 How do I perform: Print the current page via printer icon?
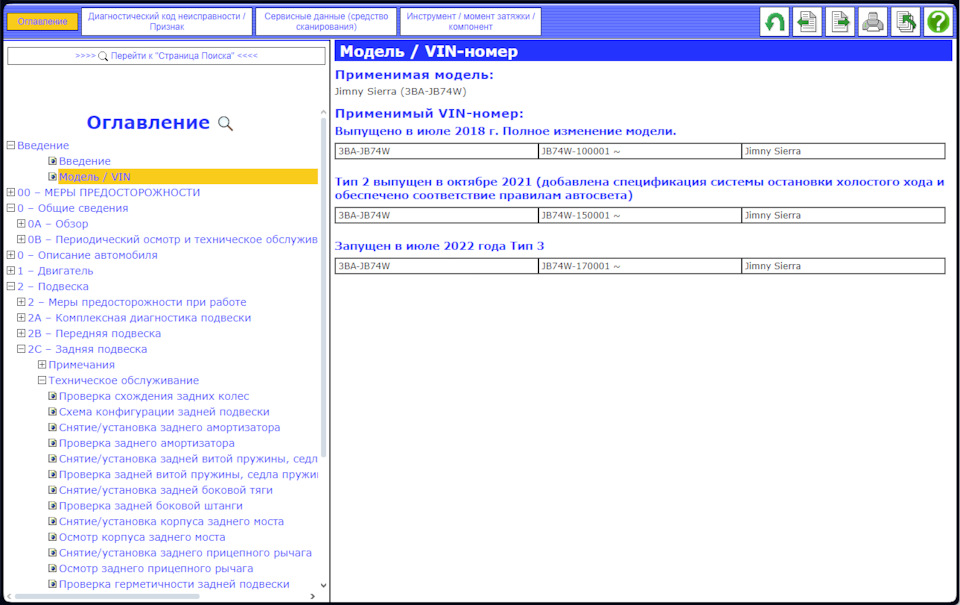coord(872,22)
